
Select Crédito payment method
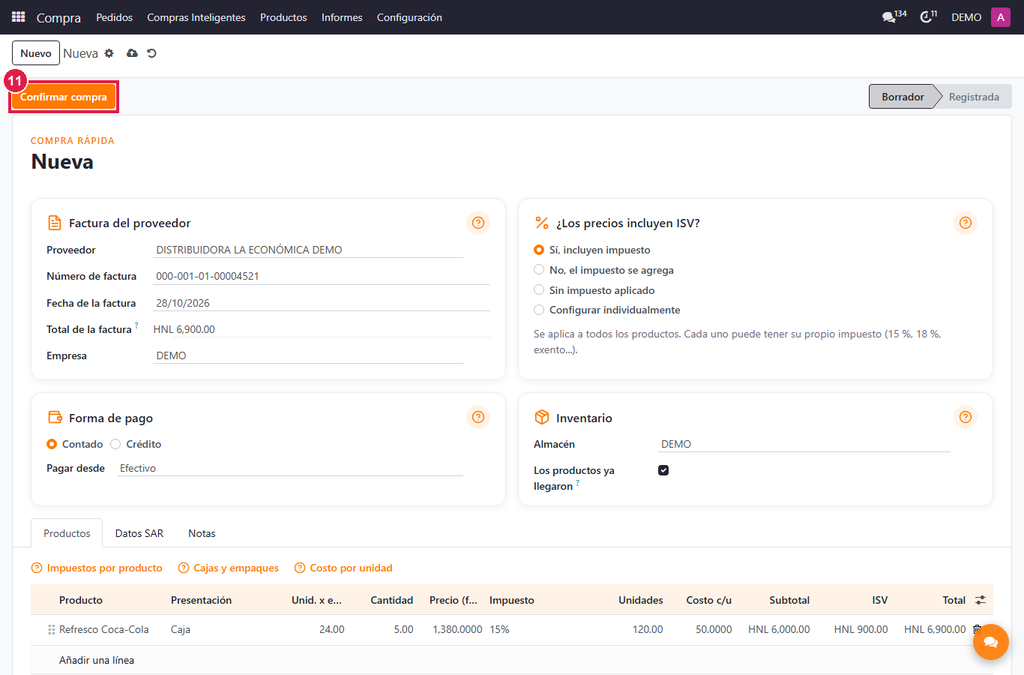(116, 444)
